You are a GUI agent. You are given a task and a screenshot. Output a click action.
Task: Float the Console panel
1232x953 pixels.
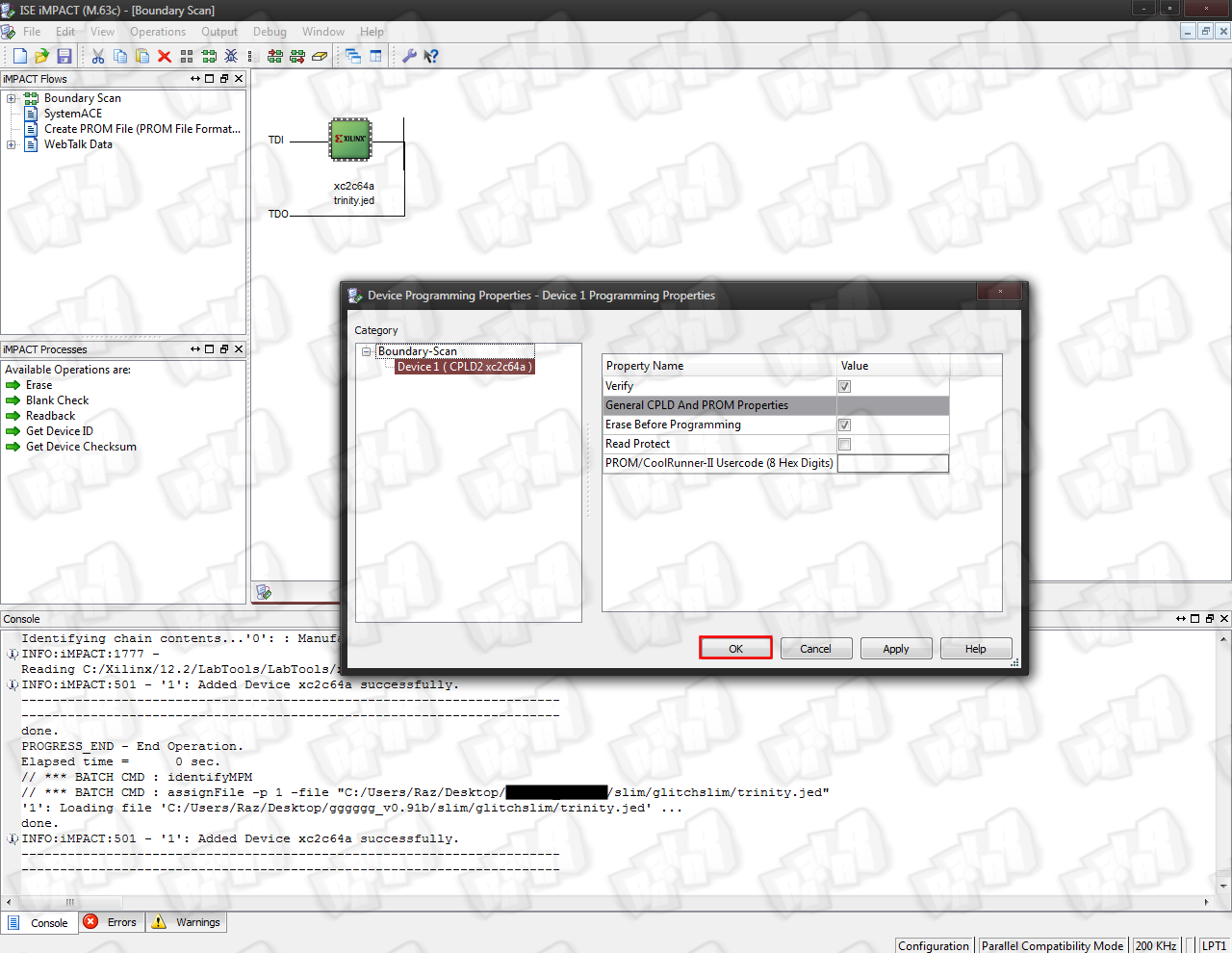(1210, 619)
